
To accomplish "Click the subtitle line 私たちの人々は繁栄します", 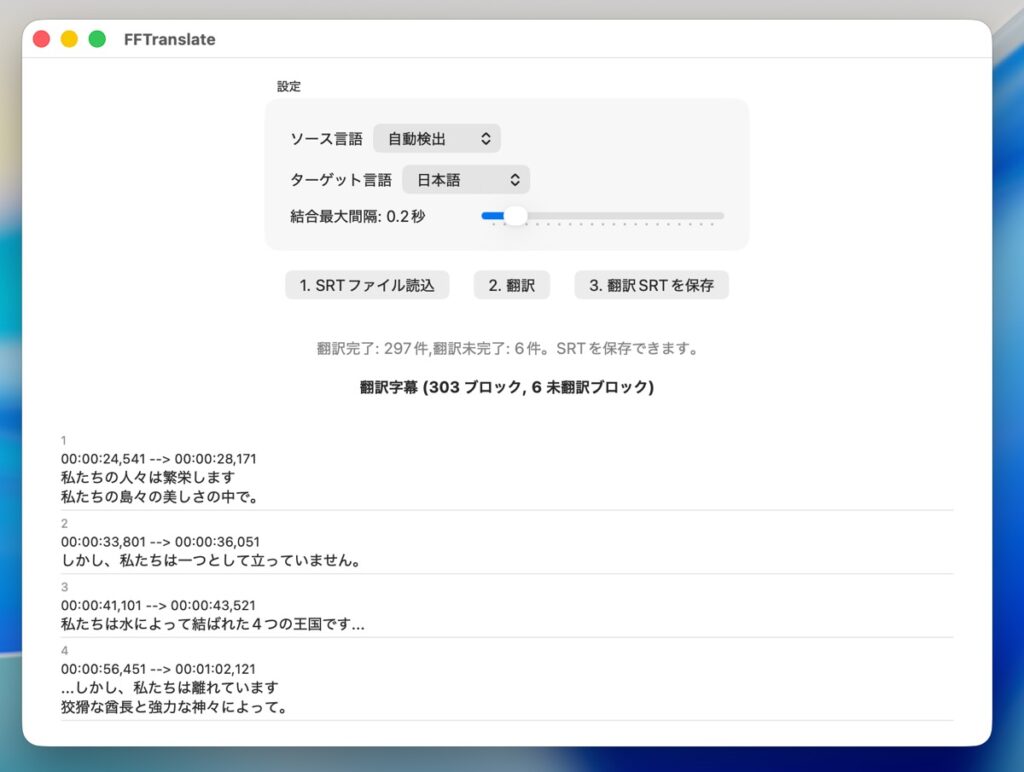I will [x=147, y=478].
